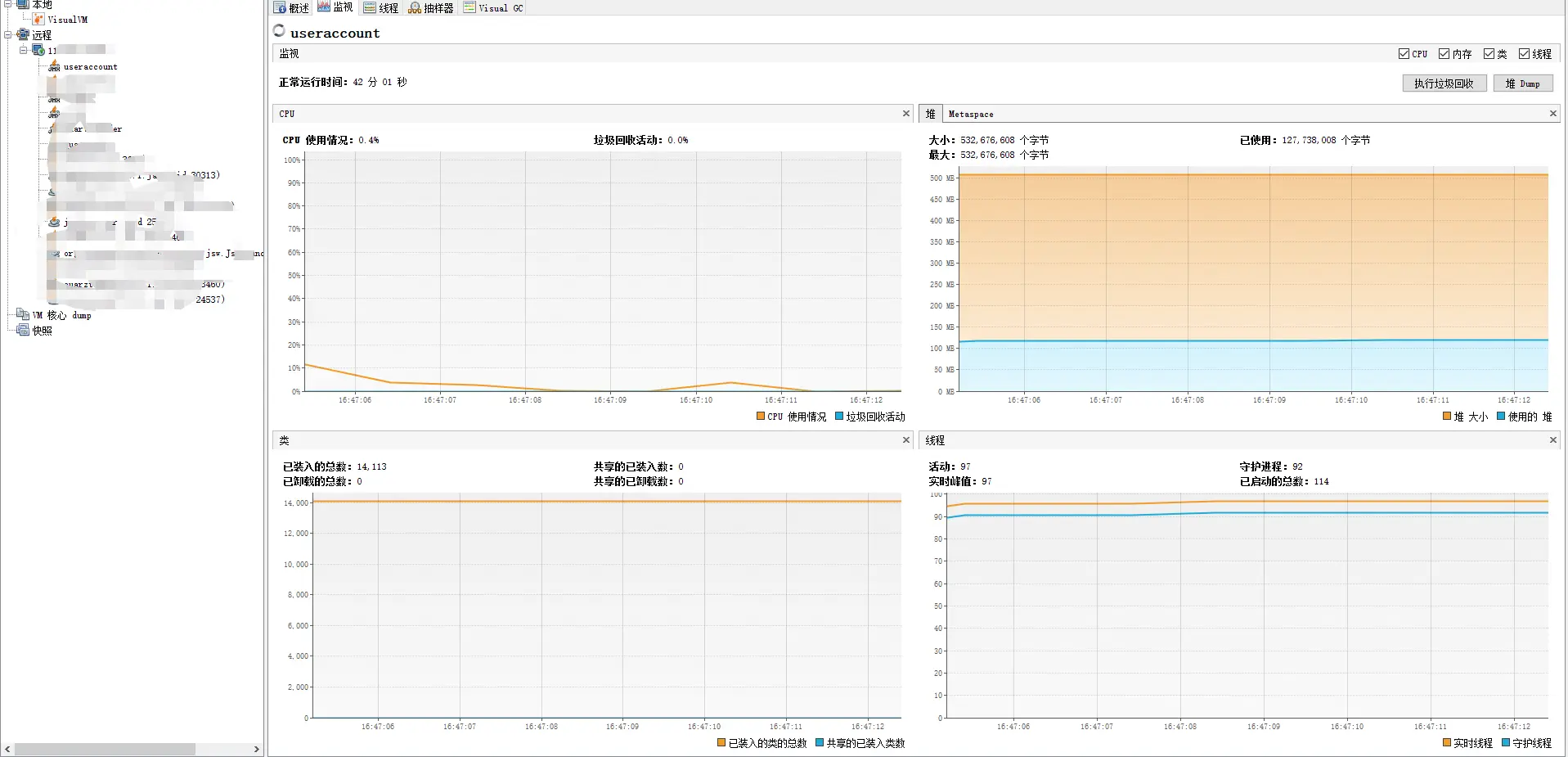Open the 抽样器 (Sampler) tab

pos(430,7)
